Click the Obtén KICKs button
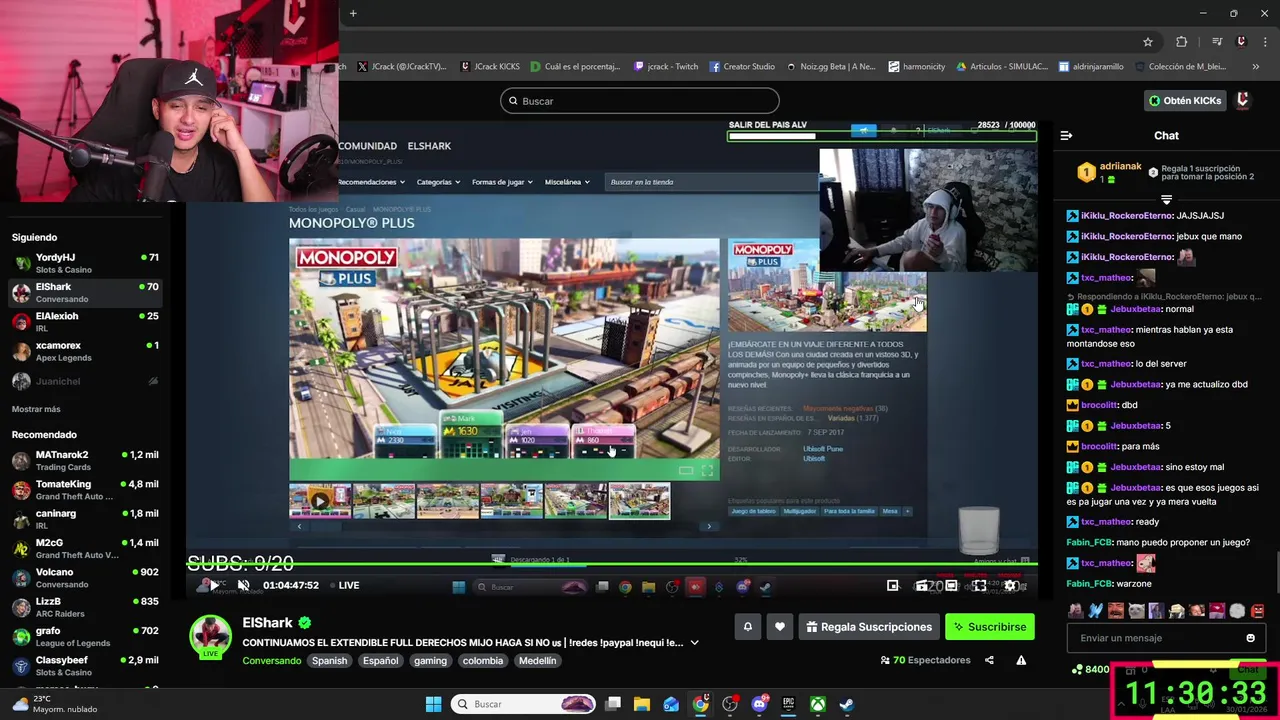 pos(1185,101)
